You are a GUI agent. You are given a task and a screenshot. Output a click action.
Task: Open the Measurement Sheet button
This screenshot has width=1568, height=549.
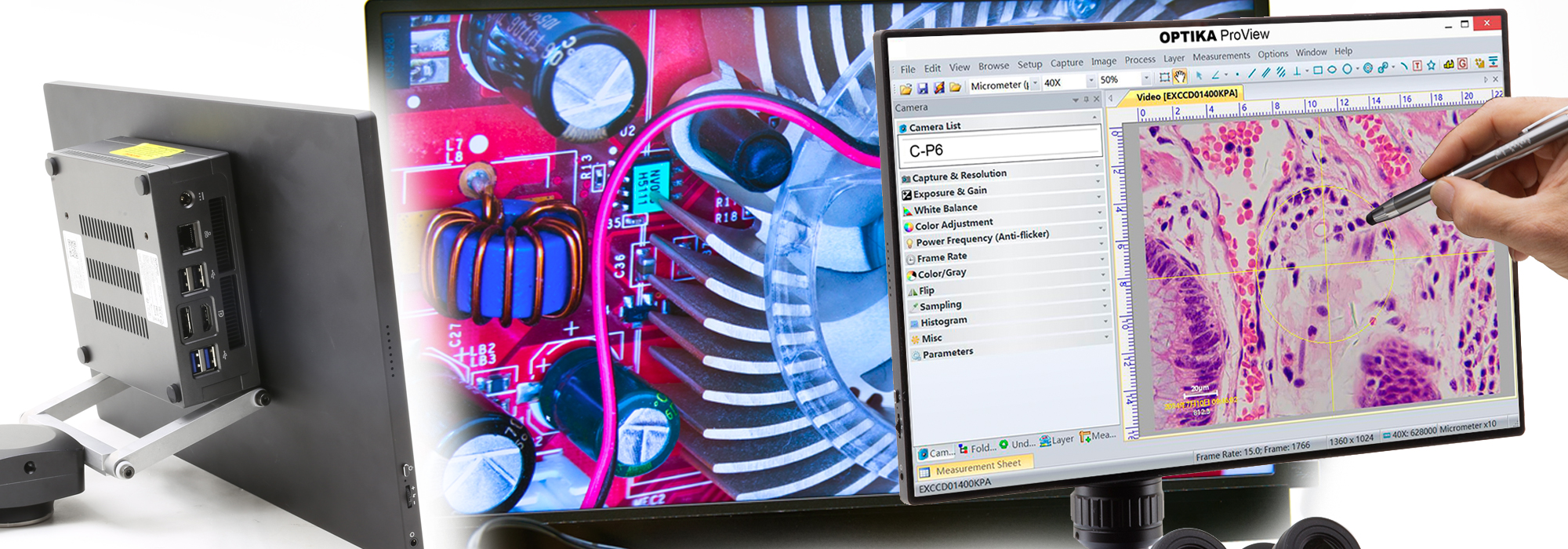pos(977,467)
